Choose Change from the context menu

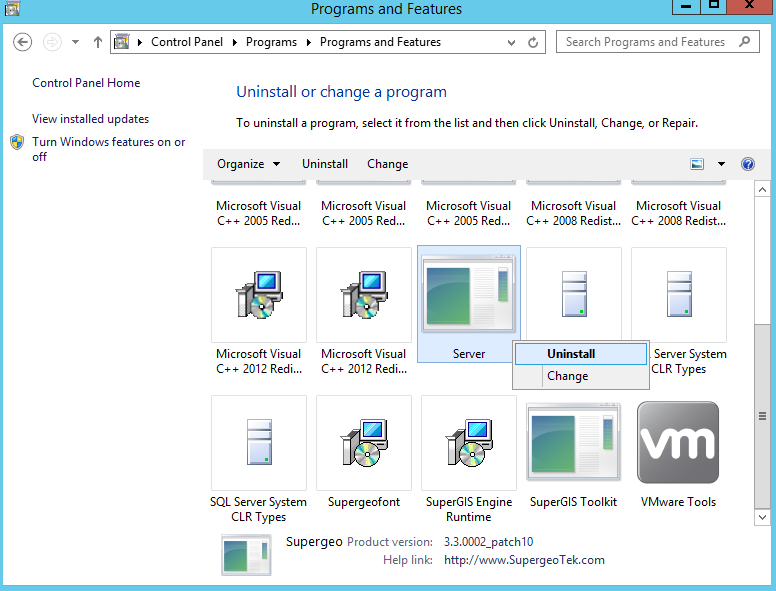(x=581, y=376)
